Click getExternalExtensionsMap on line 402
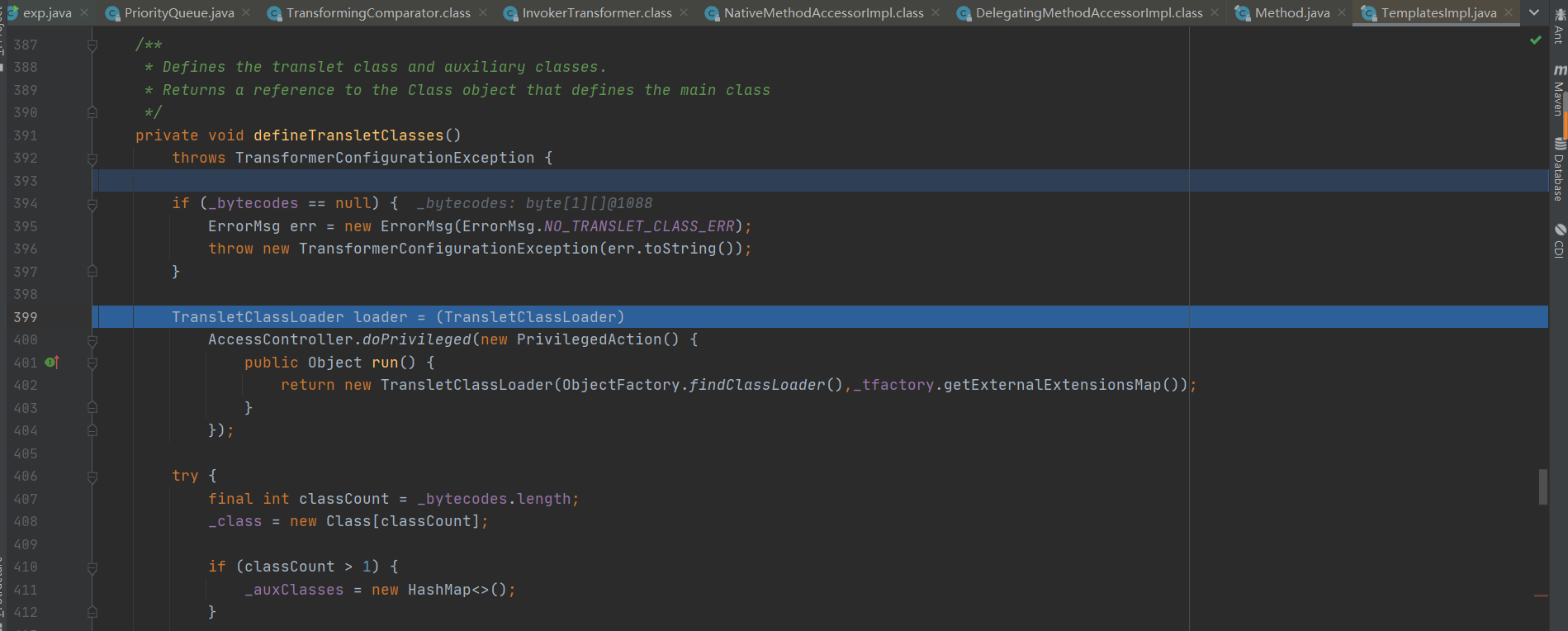 pos(1053,385)
